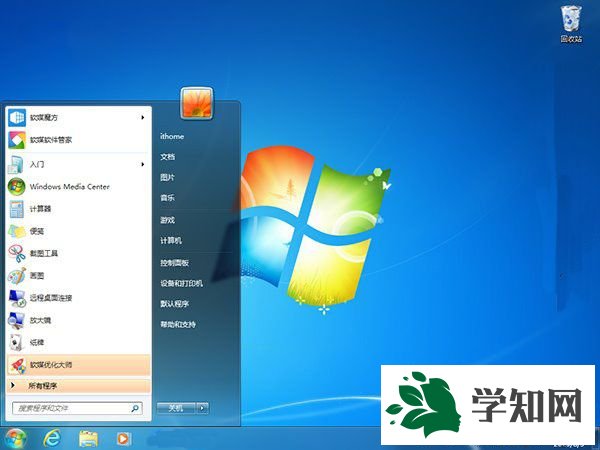The height and width of the screenshot is (450, 600).
Task: Click the user account picture
Action: (197, 103)
